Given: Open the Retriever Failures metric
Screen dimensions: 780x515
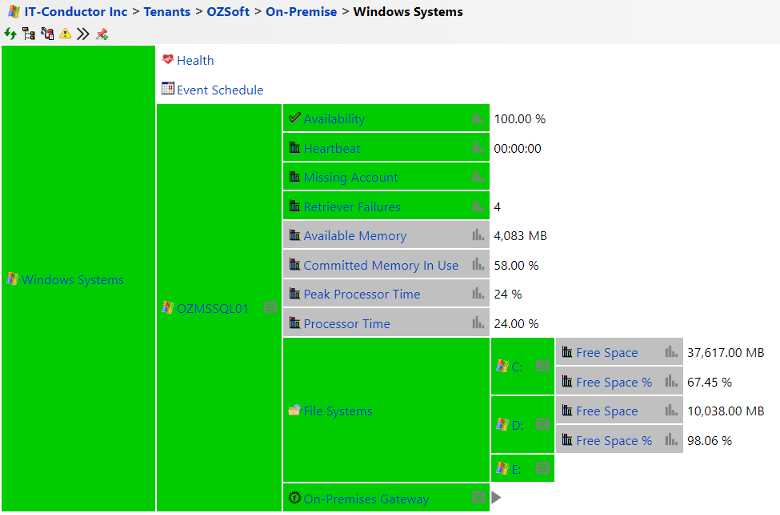Looking at the screenshot, I should pos(352,206).
